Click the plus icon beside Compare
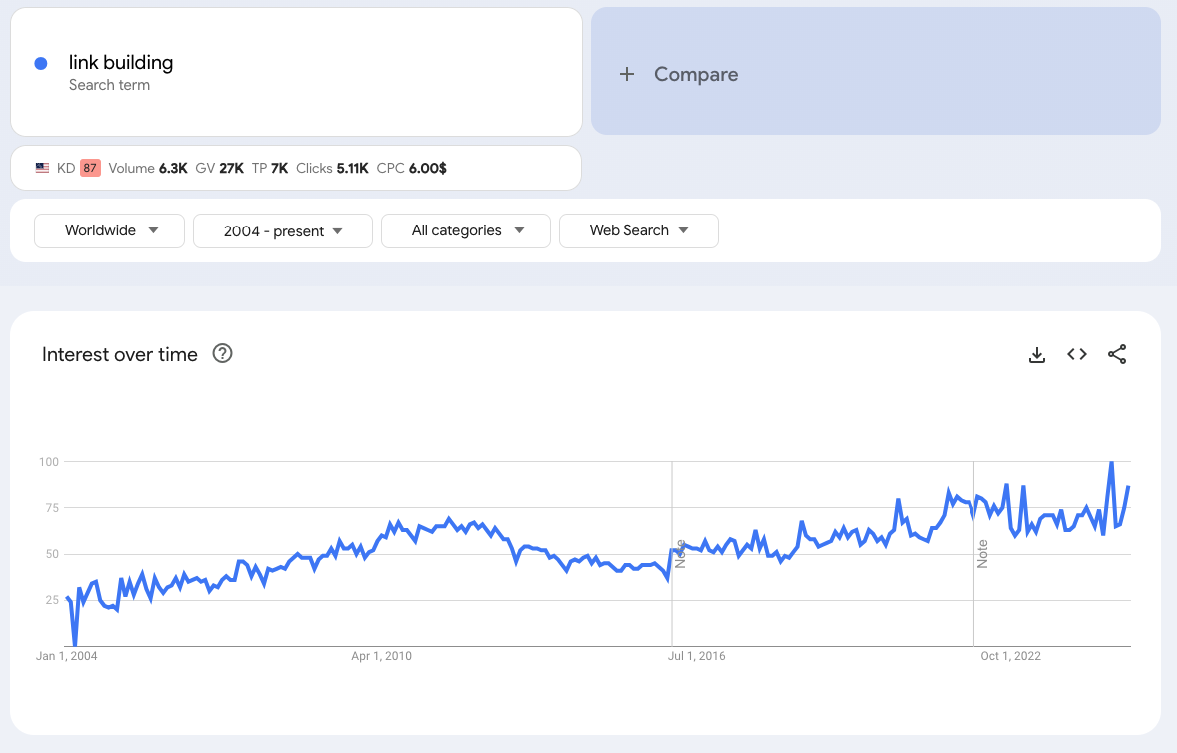Screen dimensions: 1177x753 (628, 74)
